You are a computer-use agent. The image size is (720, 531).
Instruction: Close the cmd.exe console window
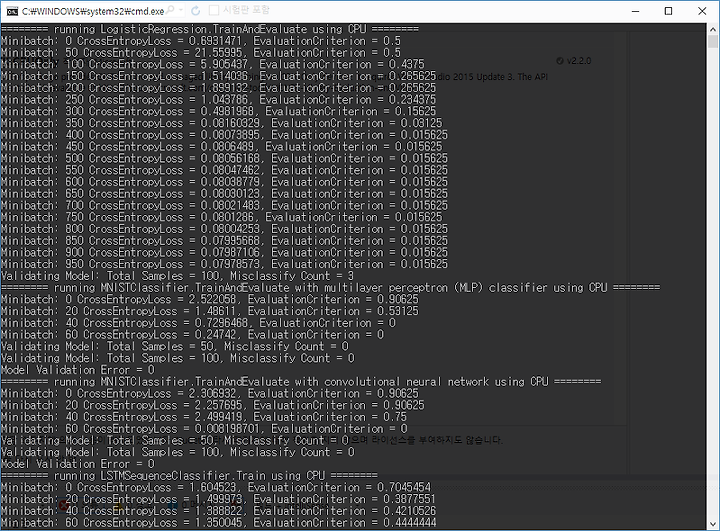(702, 11)
